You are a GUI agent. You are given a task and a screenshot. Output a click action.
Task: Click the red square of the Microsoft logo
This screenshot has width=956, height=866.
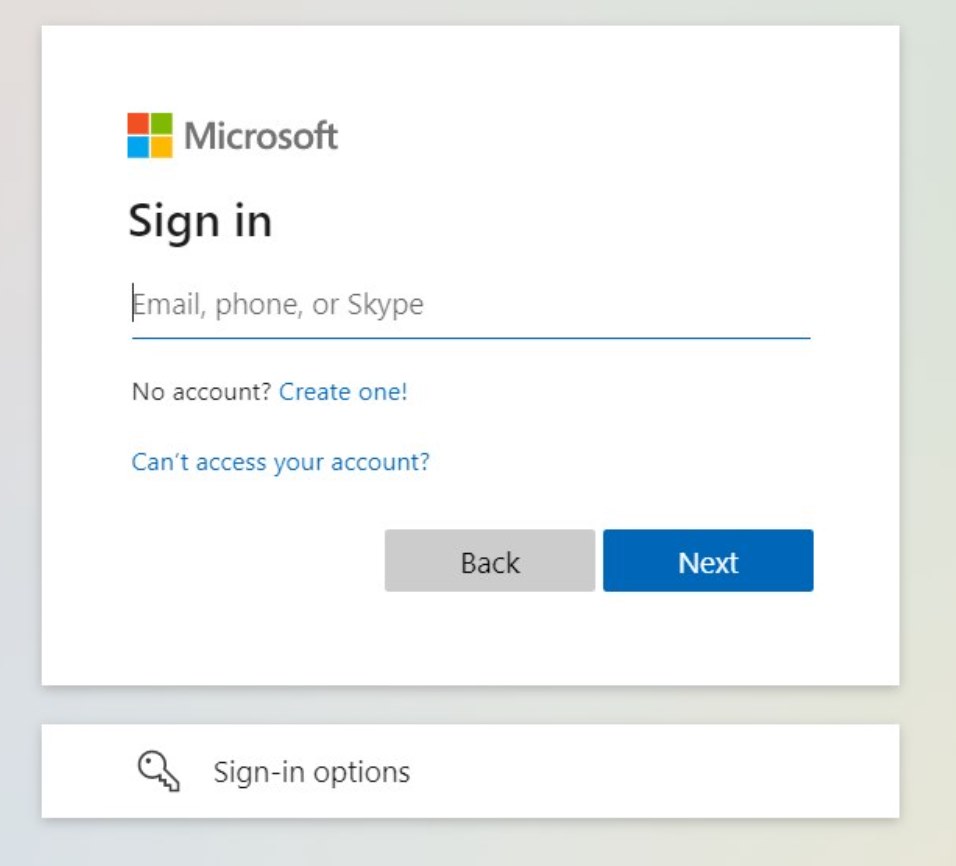tap(138, 124)
